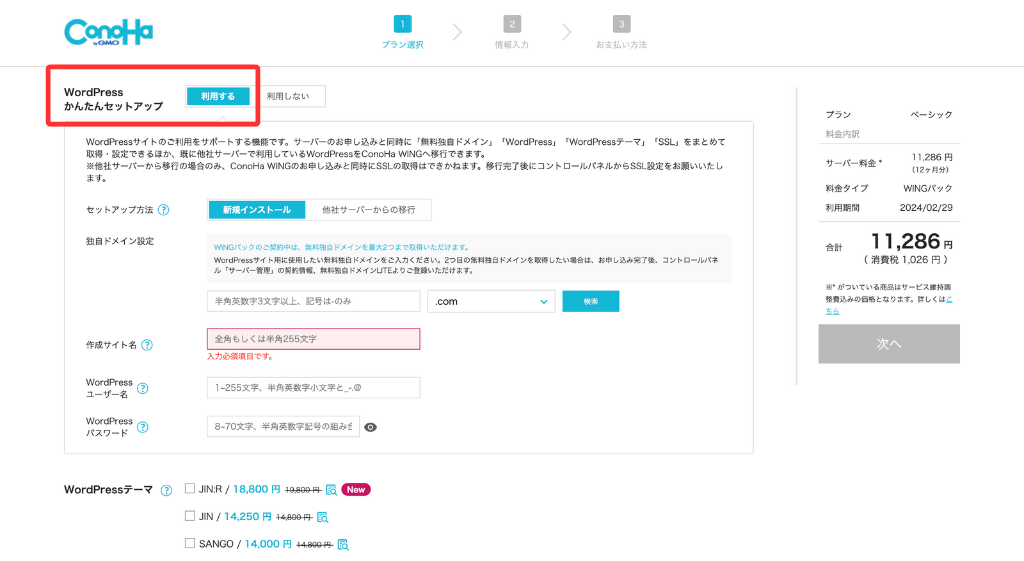Select 利用しない for WordPress setup
The height and width of the screenshot is (561, 1024).
point(288,96)
